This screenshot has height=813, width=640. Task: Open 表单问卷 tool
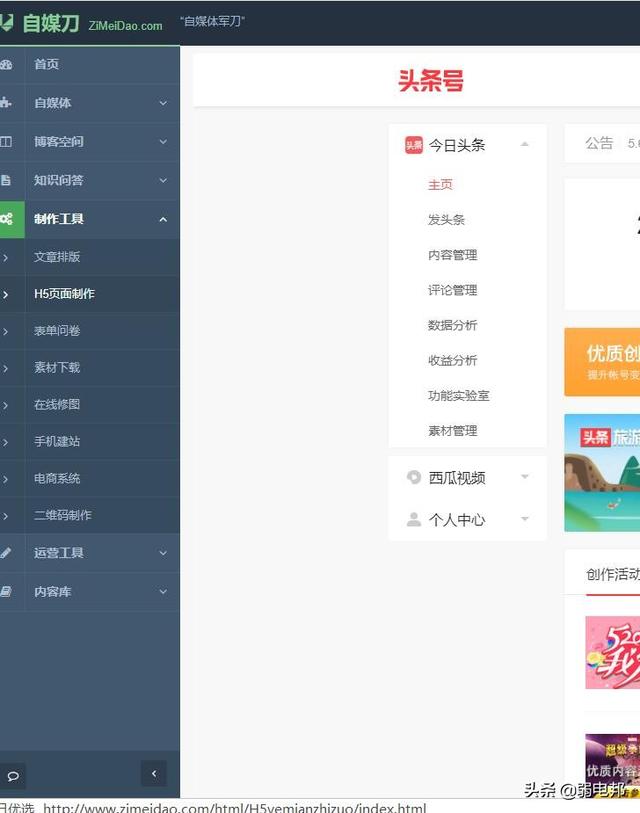click(57, 330)
